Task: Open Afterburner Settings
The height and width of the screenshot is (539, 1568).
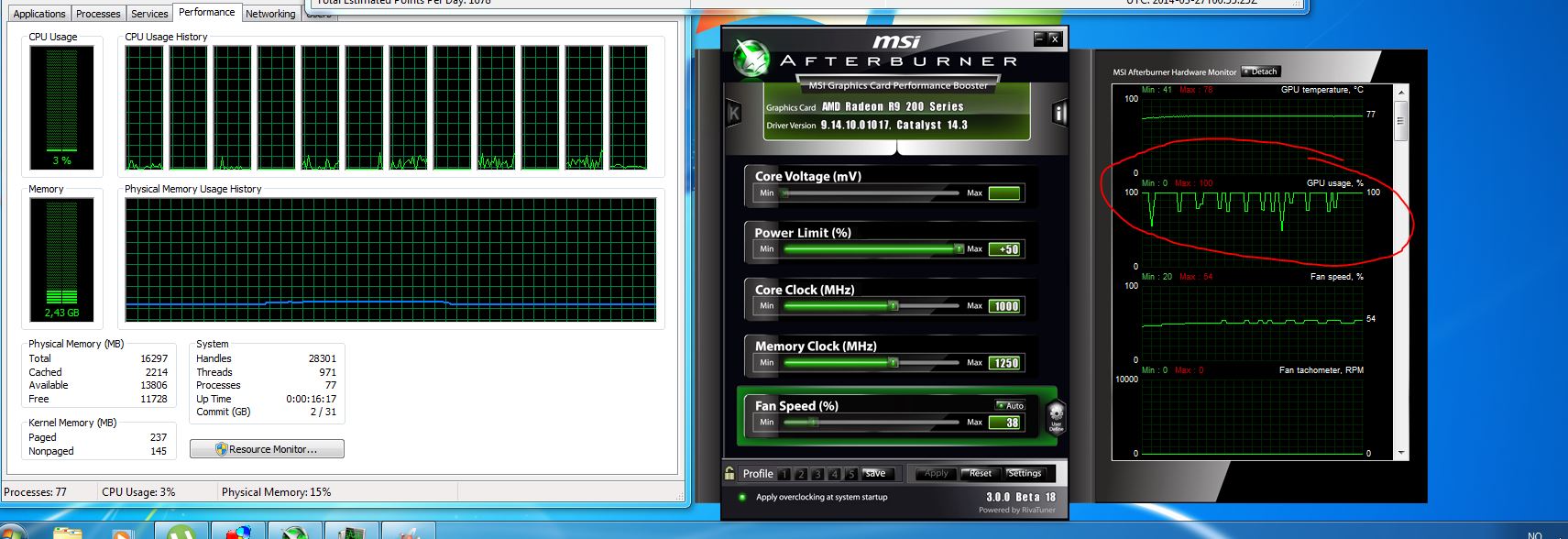Action: [1025, 473]
